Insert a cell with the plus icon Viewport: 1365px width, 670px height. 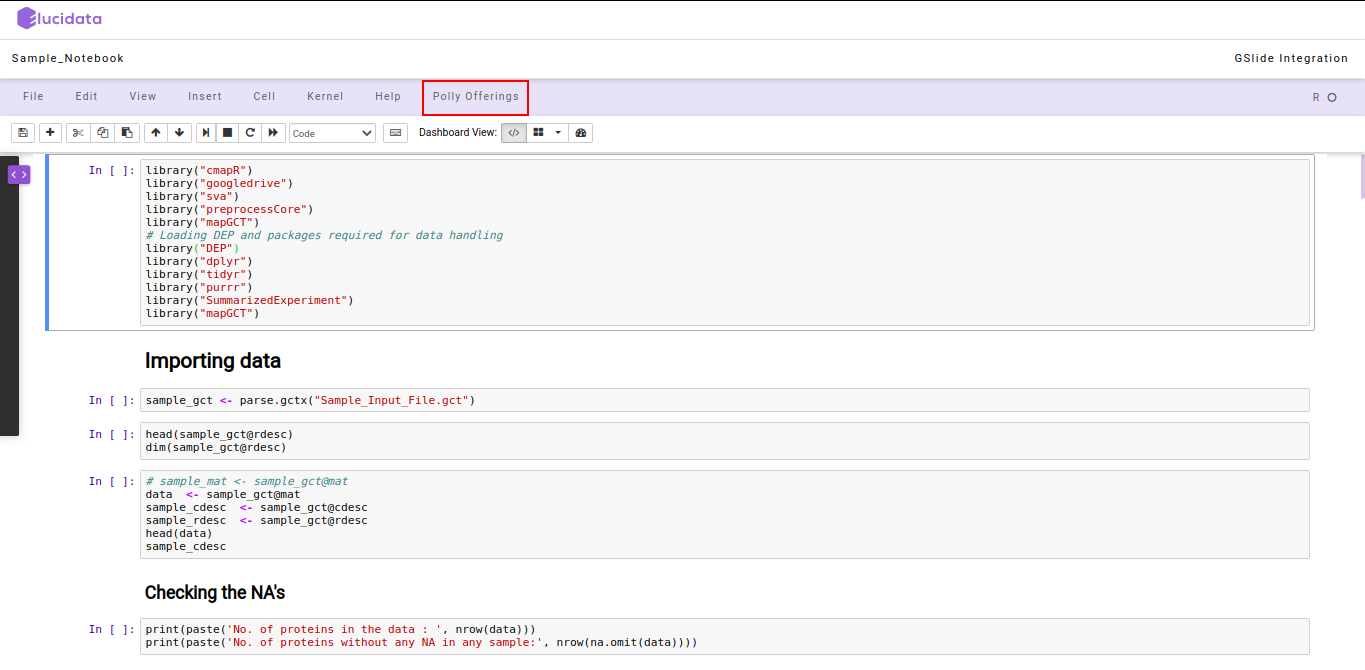49,132
